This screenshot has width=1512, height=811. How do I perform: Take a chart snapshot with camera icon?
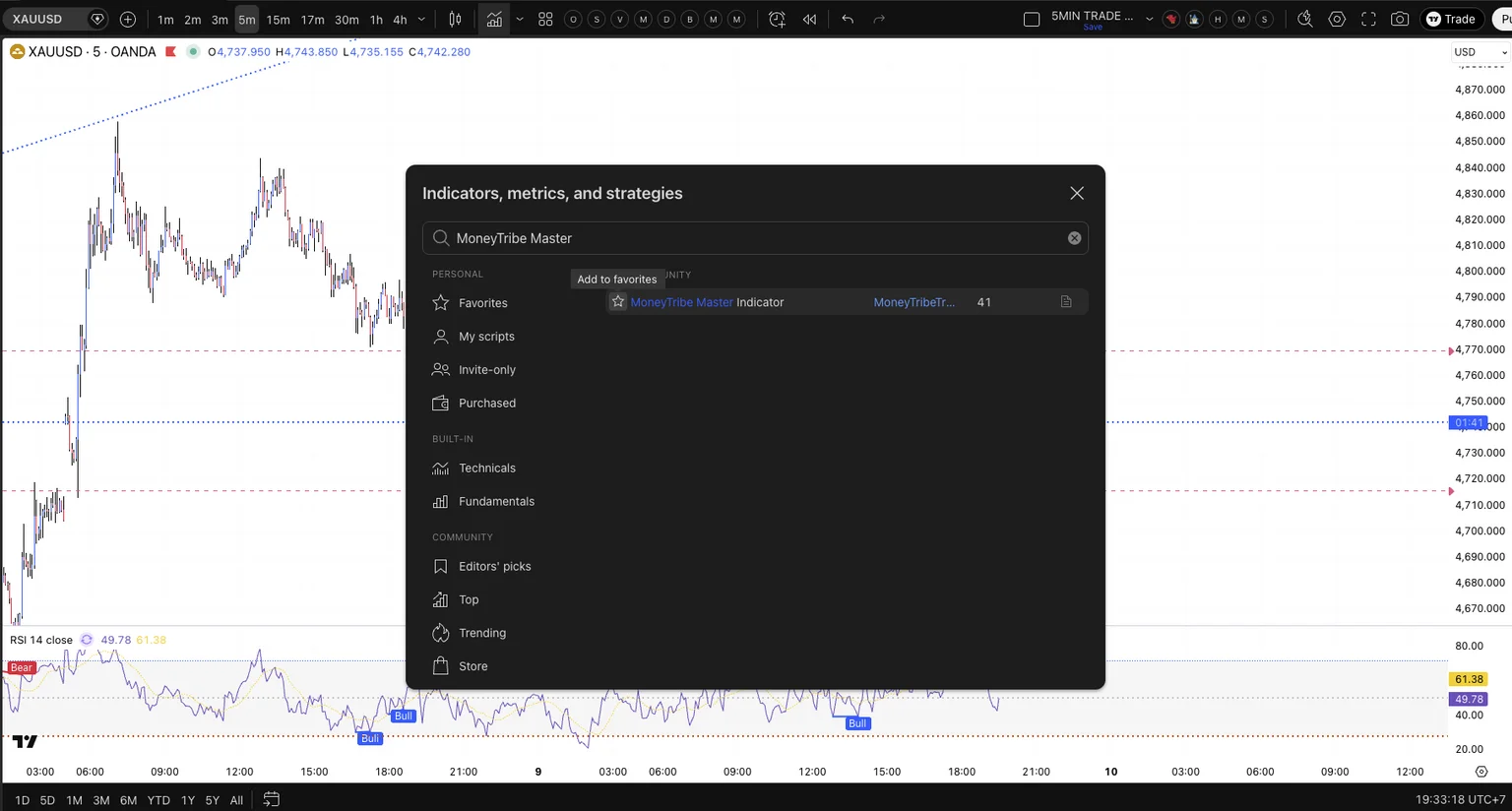tap(1400, 19)
